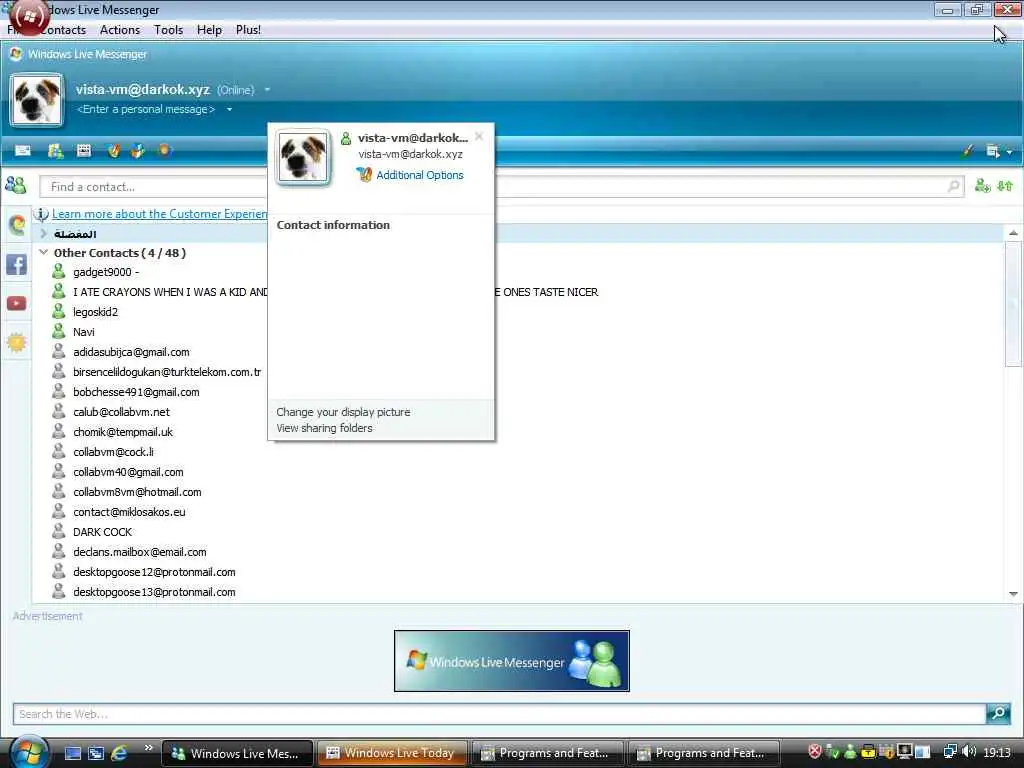Switch to first Programs and Features taskbar button
Screen dimensions: 1024x768
click(x=547, y=753)
